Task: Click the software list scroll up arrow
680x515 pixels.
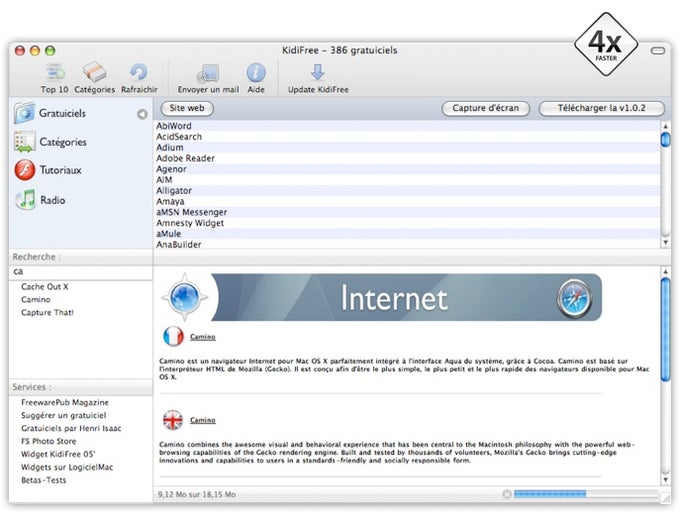Action: [665, 126]
